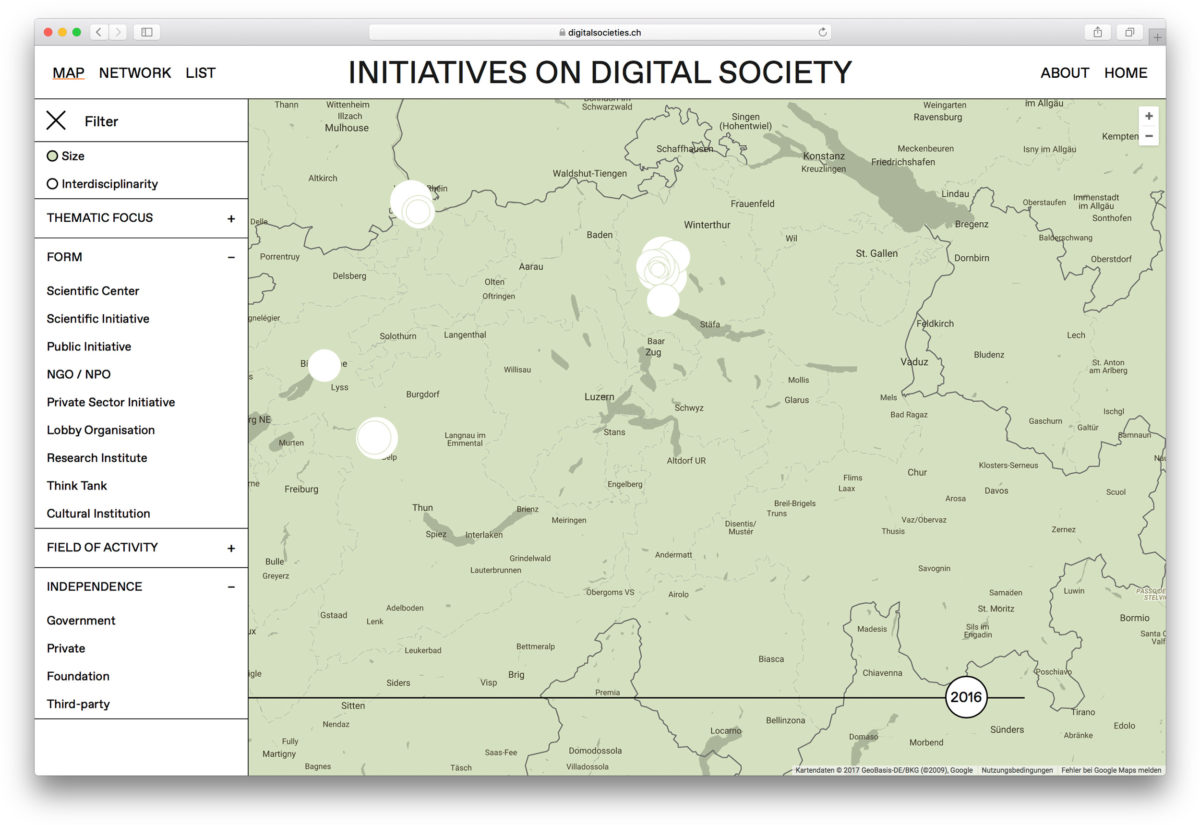Close the Filter panel with X icon
The width and height of the screenshot is (1200, 825).
point(57,121)
